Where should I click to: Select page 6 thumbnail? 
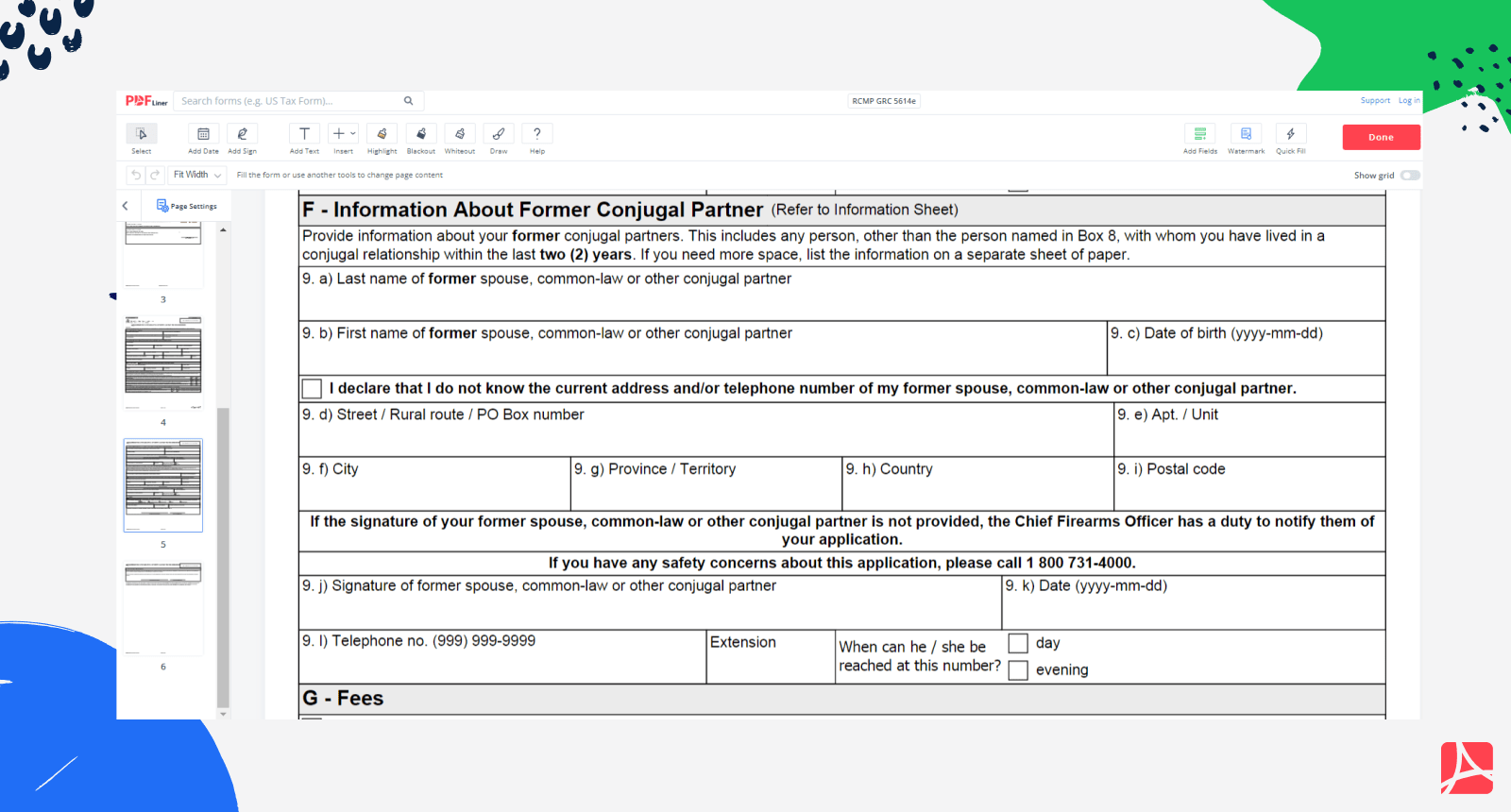coord(163,607)
